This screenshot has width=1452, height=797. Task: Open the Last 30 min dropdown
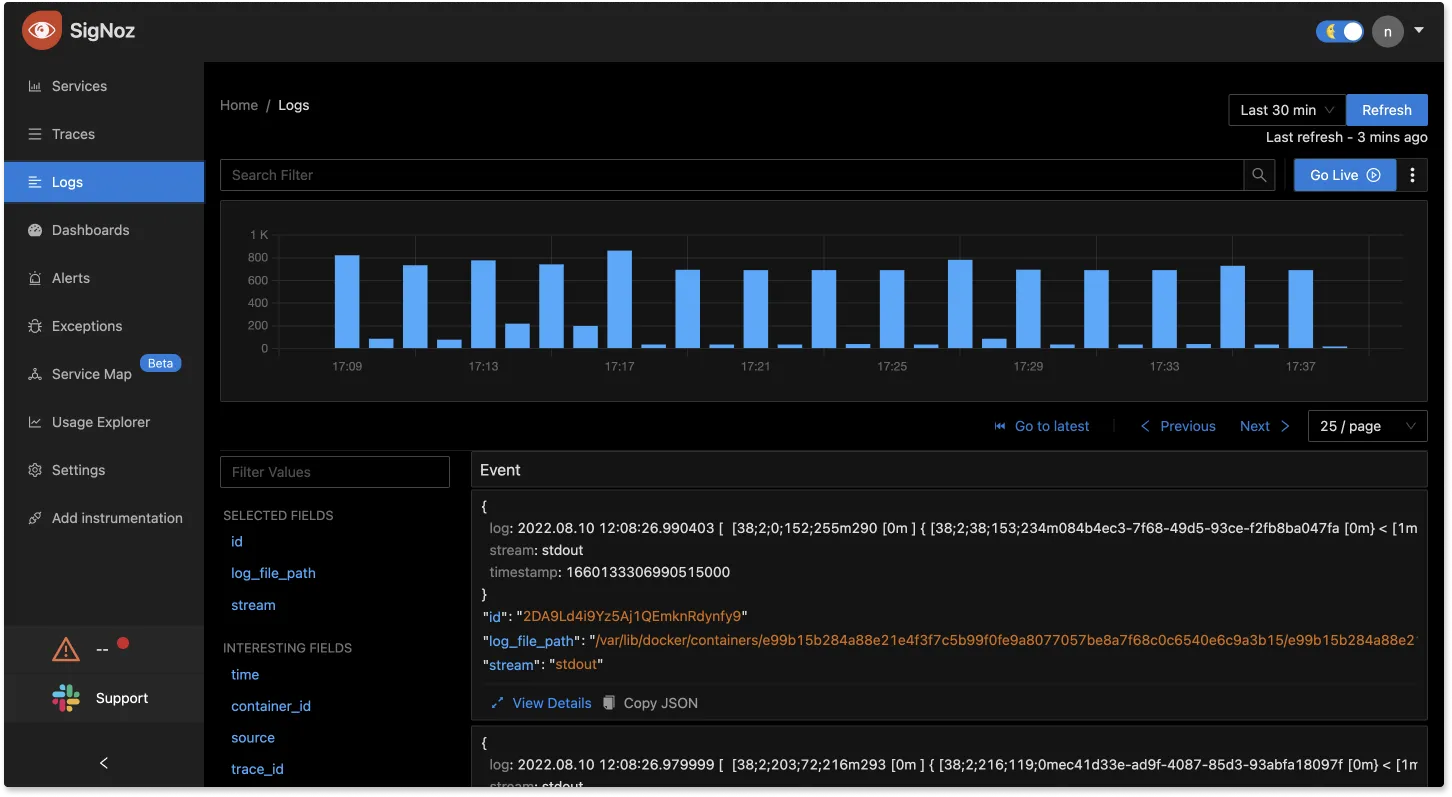pos(1287,110)
